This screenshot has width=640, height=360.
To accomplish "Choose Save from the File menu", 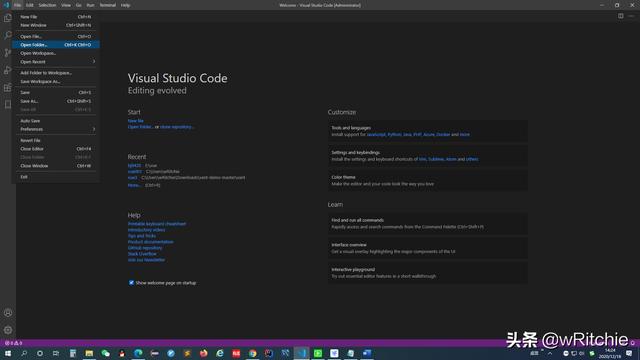I will (x=56, y=92).
